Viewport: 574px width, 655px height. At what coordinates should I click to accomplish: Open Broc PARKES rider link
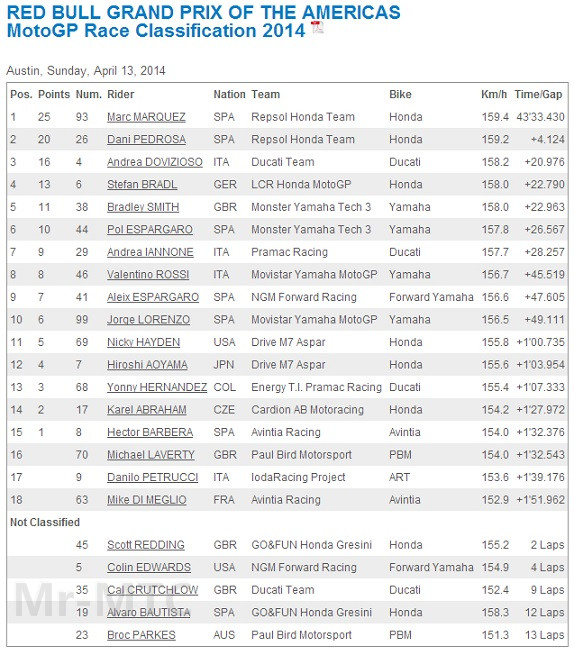[x=141, y=636]
